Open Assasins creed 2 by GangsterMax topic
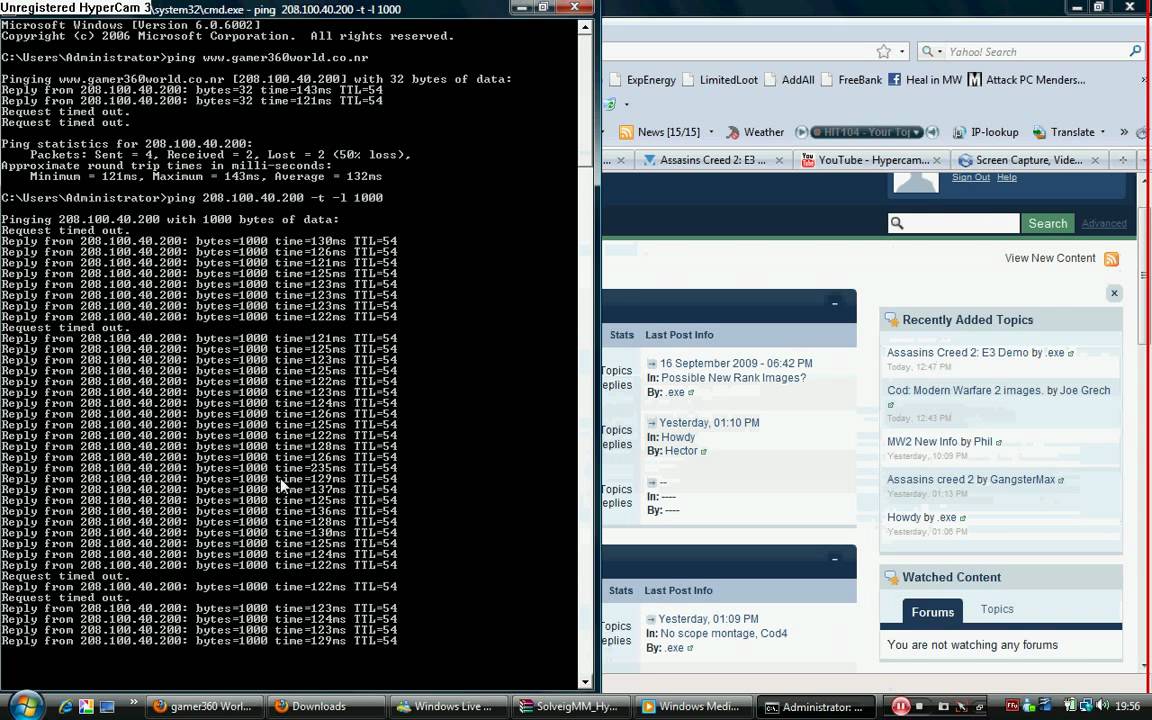The width and height of the screenshot is (1152, 720). click(928, 480)
